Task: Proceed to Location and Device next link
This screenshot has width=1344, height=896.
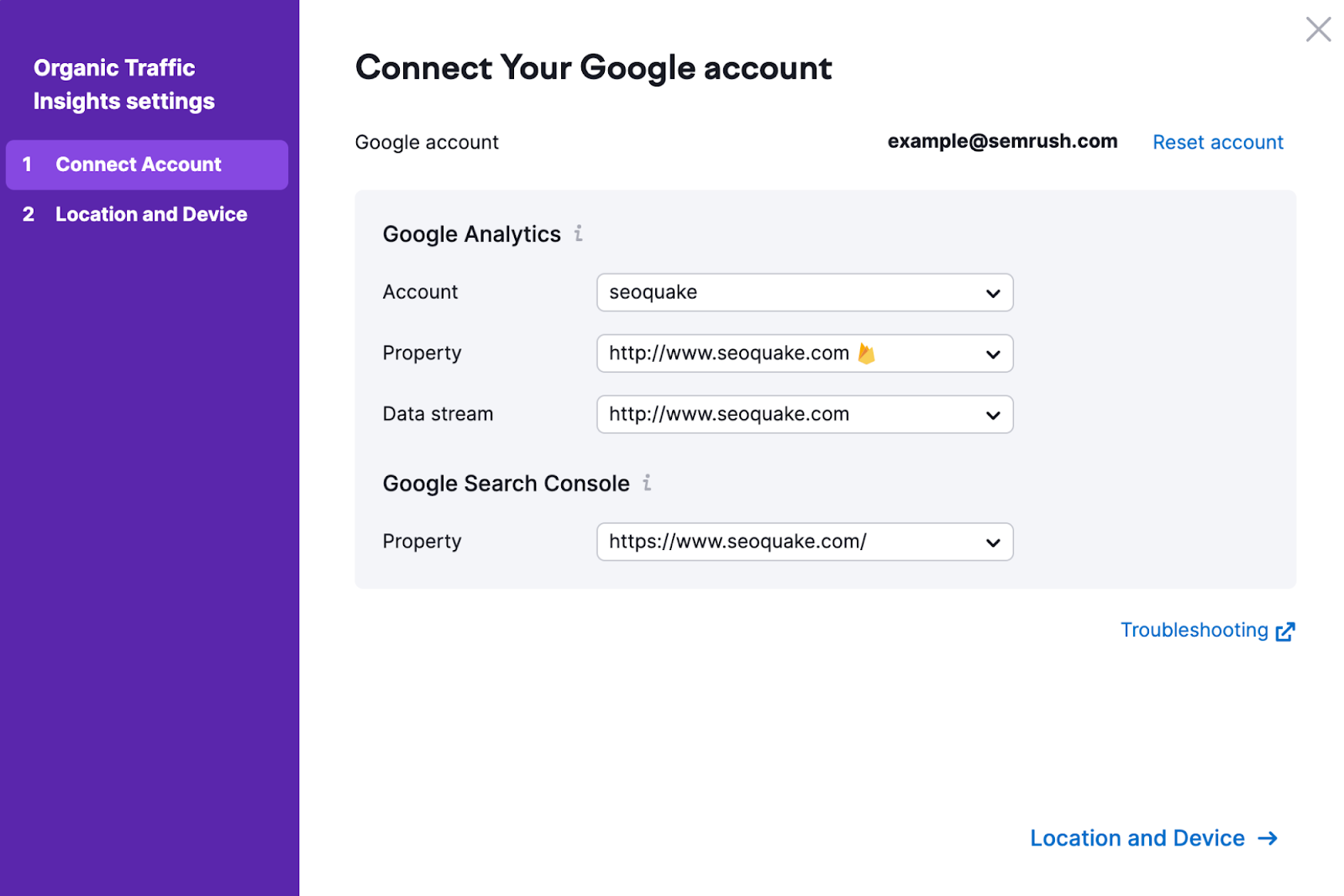Action: point(1153,838)
